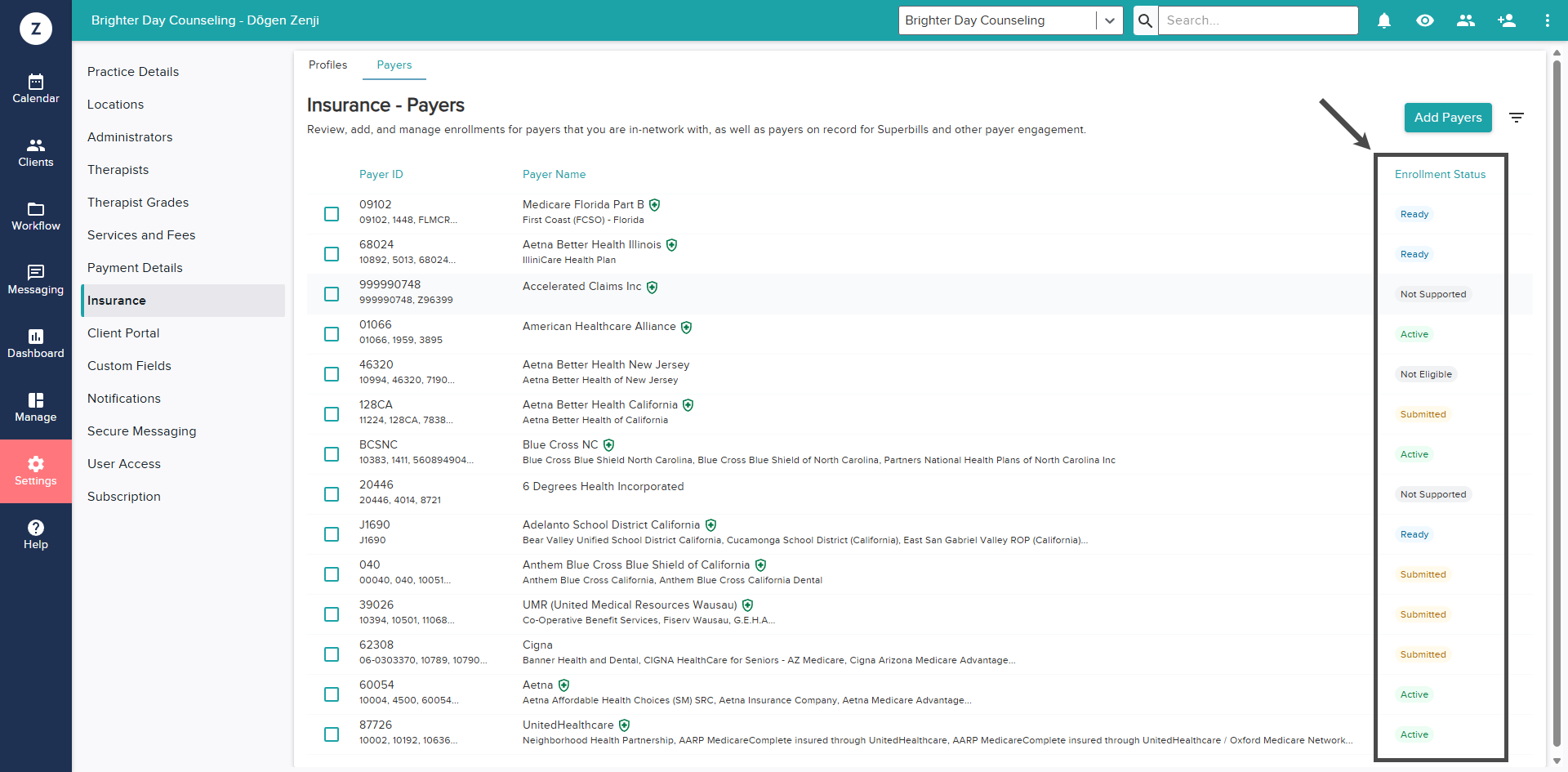The height and width of the screenshot is (772, 1568).
Task: Select the Payers tab
Action: tap(394, 65)
